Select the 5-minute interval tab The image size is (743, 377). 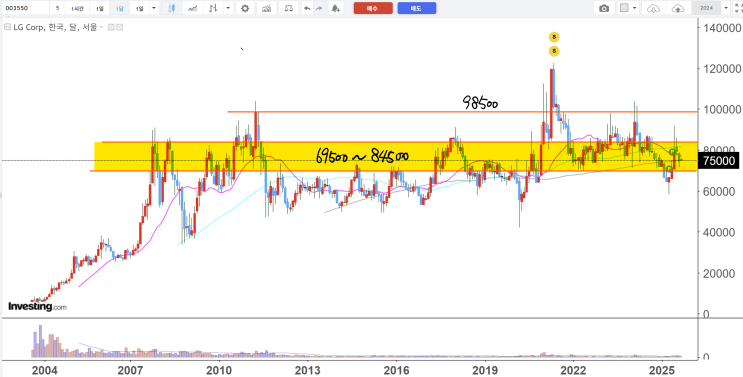coord(57,8)
